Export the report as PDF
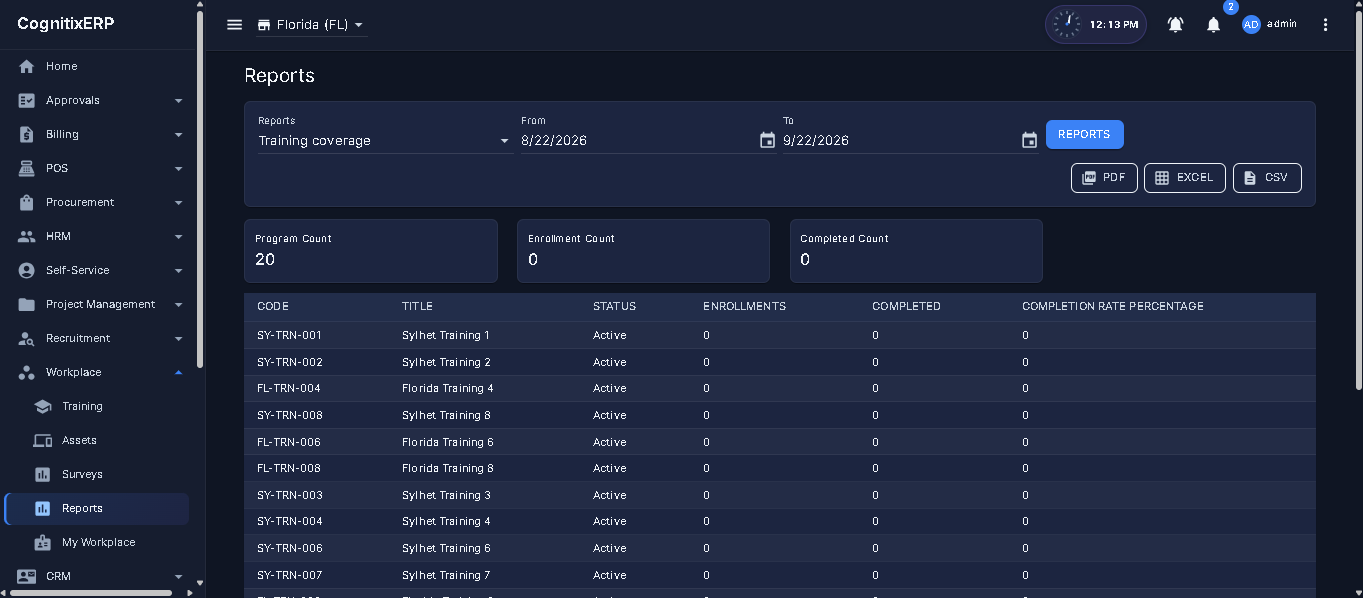Viewport: 1363px width, 598px height. [x=1104, y=178]
